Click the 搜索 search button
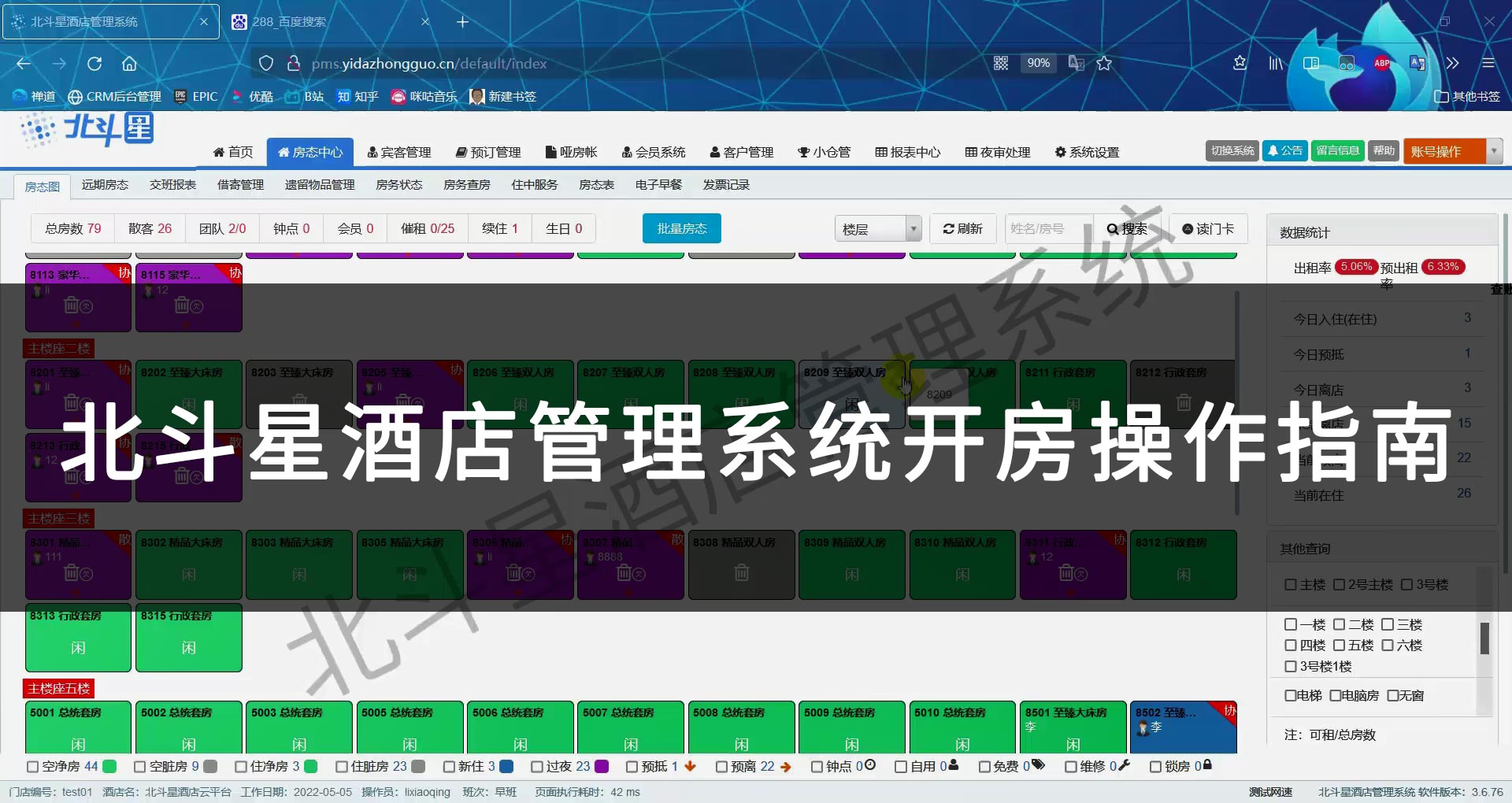This screenshot has height=803, width=1512. pyautogui.click(x=1127, y=228)
